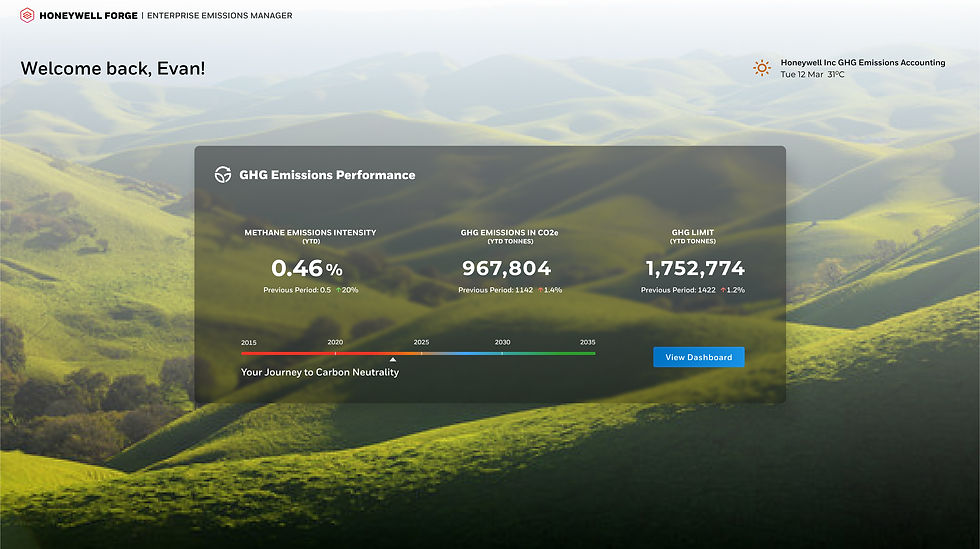The image size is (980, 549).
Task: Click the GHG Limit heading
Action: pos(692,233)
